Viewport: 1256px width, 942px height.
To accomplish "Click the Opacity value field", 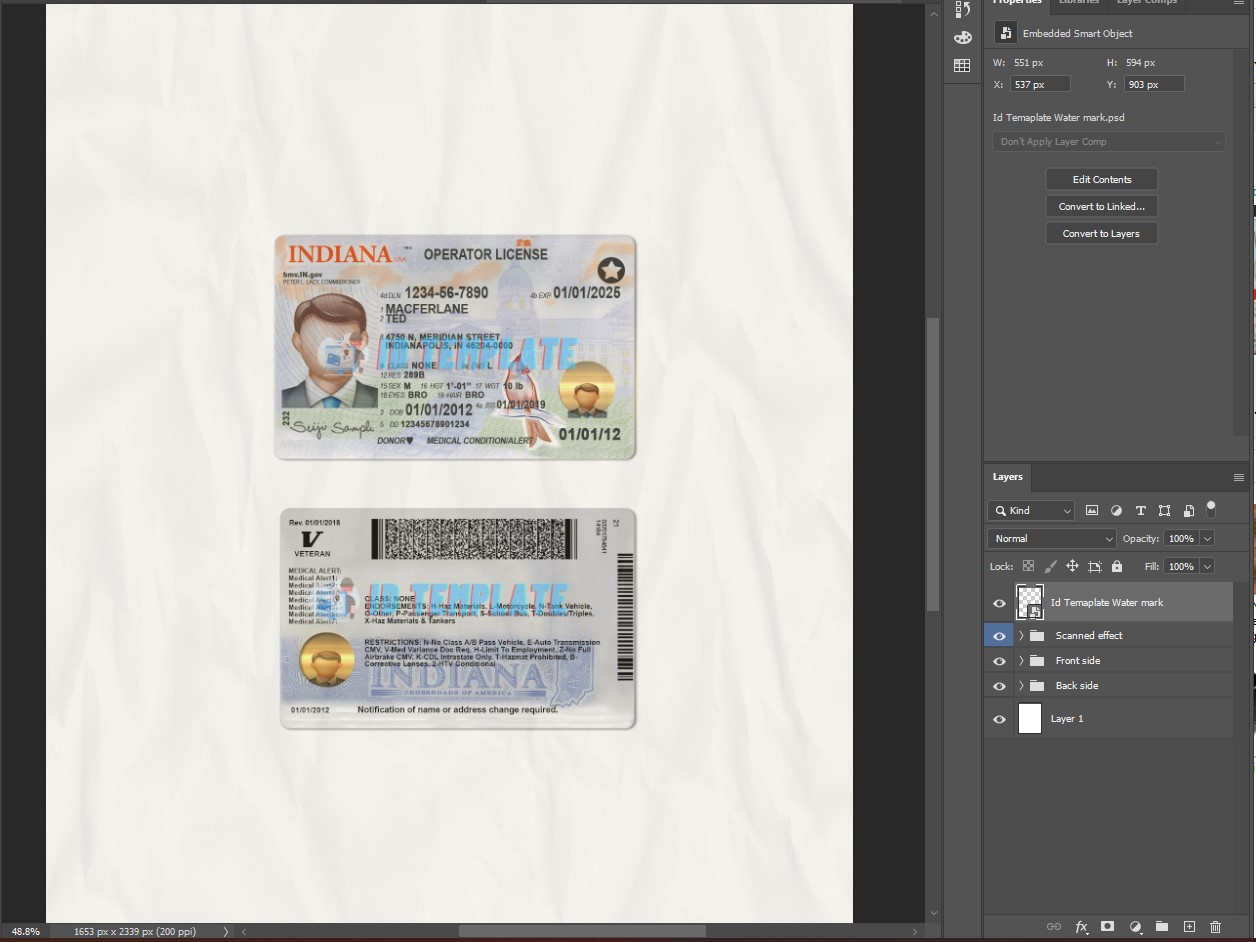I will coord(1181,538).
